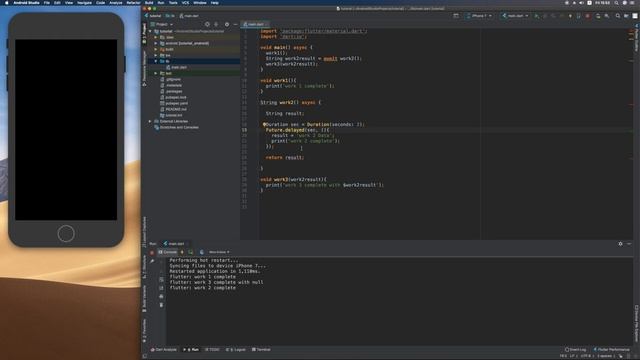Screen dimensions: 640x360
Task: Expand the build folder in project tree
Action: (156, 49)
